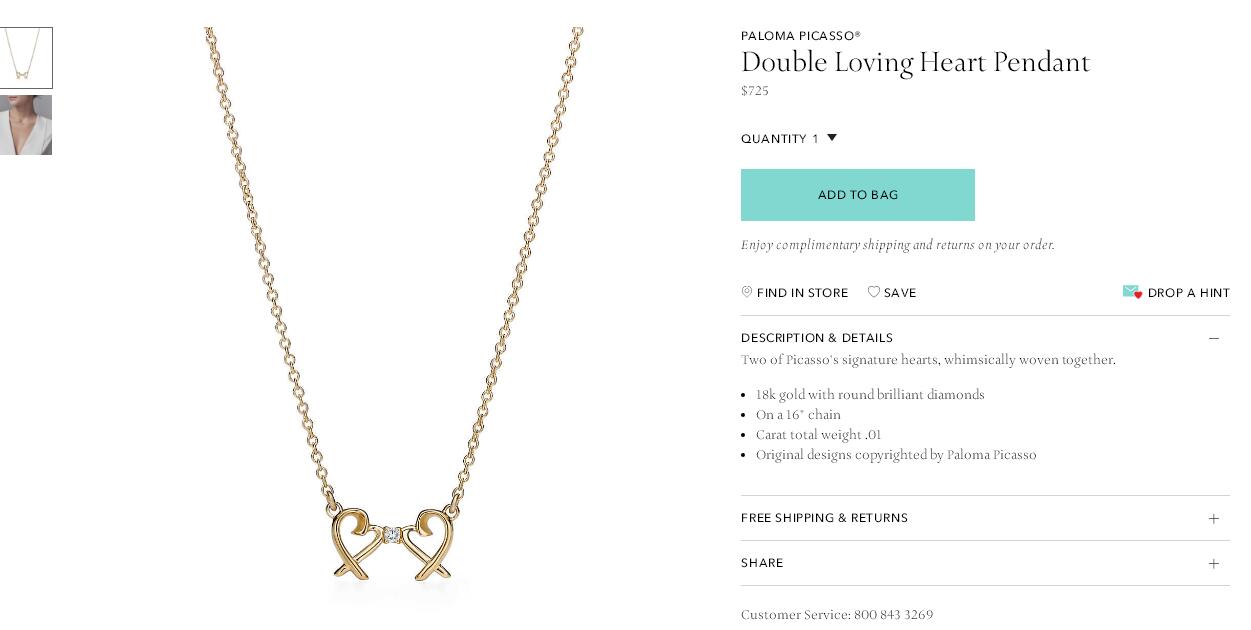Click the Paloma Picasso brand label
1251x630 pixels.
(x=801, y=36)
